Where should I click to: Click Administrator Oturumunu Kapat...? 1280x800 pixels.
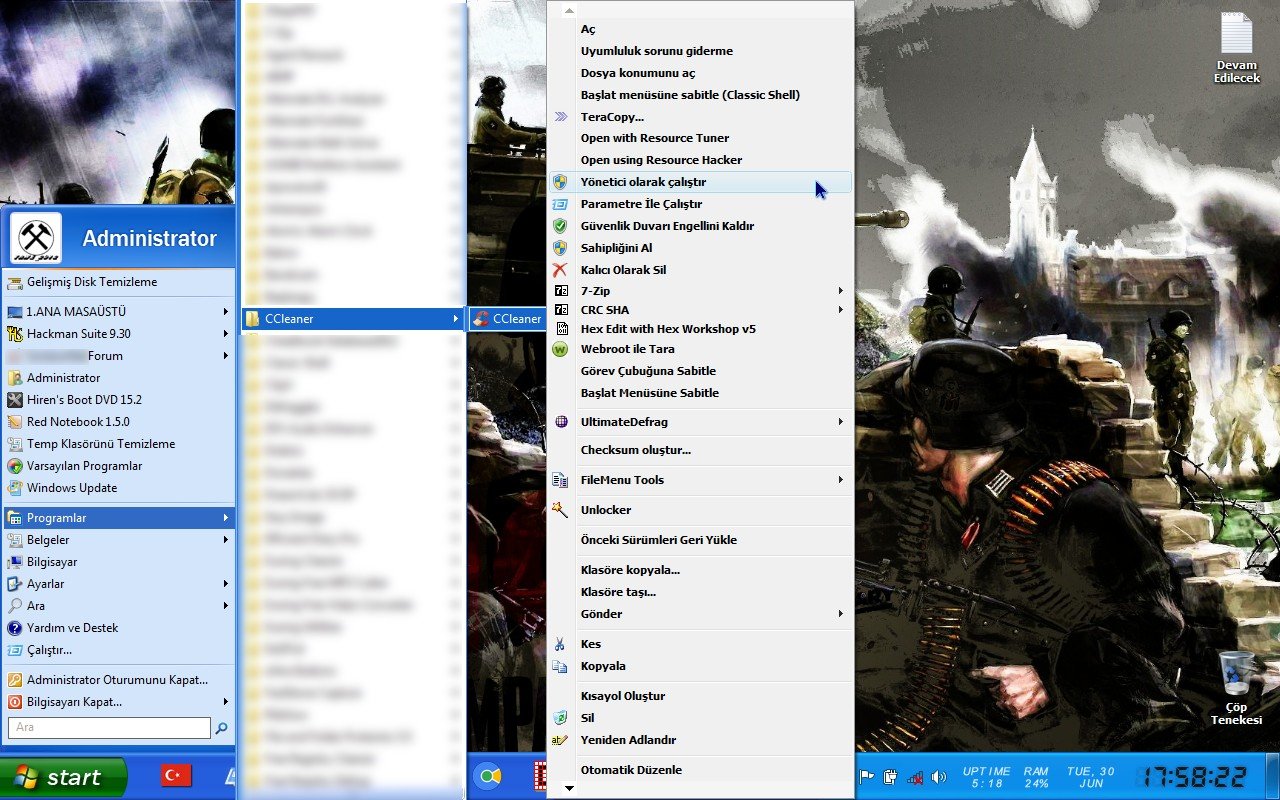tap(118, 680)
